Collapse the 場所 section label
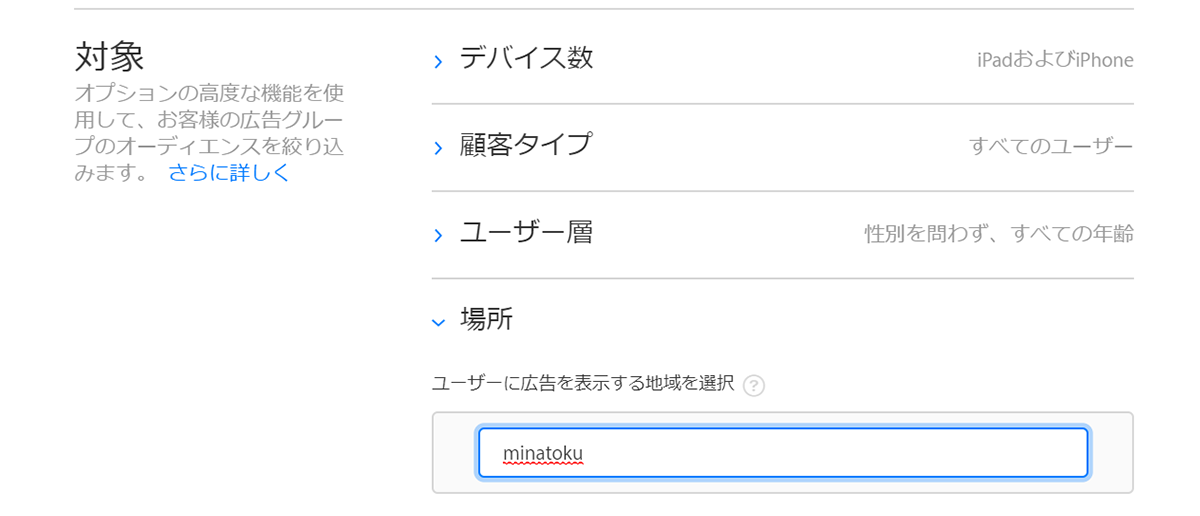Viewport: 1200px width, 516px height. tap(486, 320)
